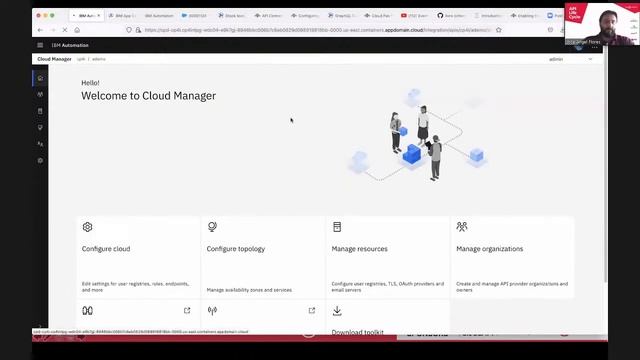640x360 pixels.
Task: Click the Welcome to Cloud Manager heading
Action: coord(149,96)
